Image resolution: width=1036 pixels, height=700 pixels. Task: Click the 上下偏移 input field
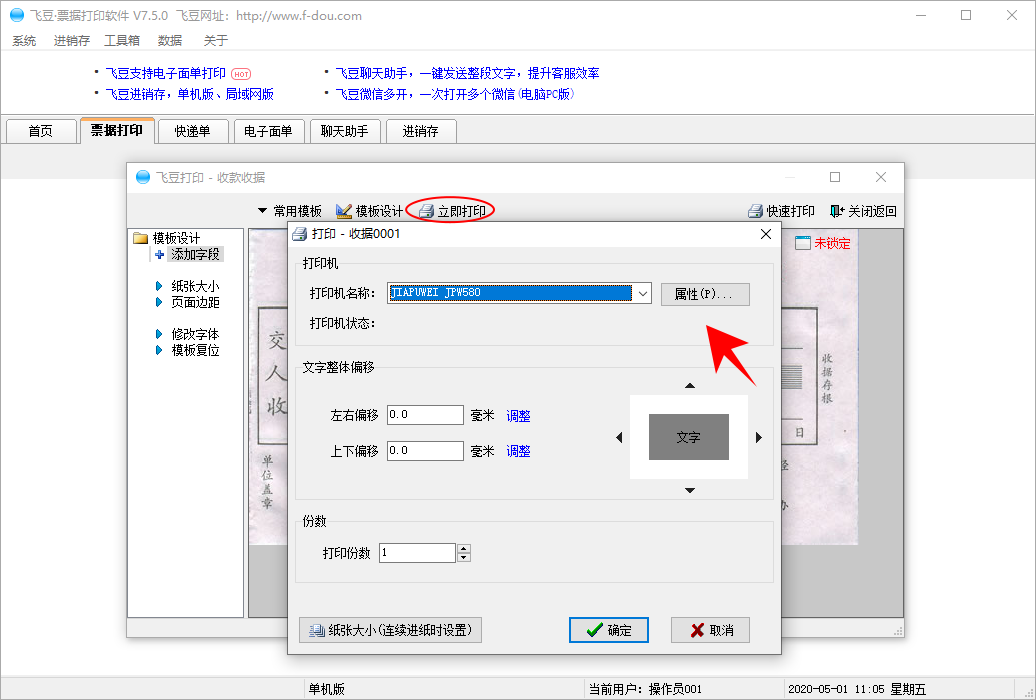pyautogui.click(x=425, y=451)
